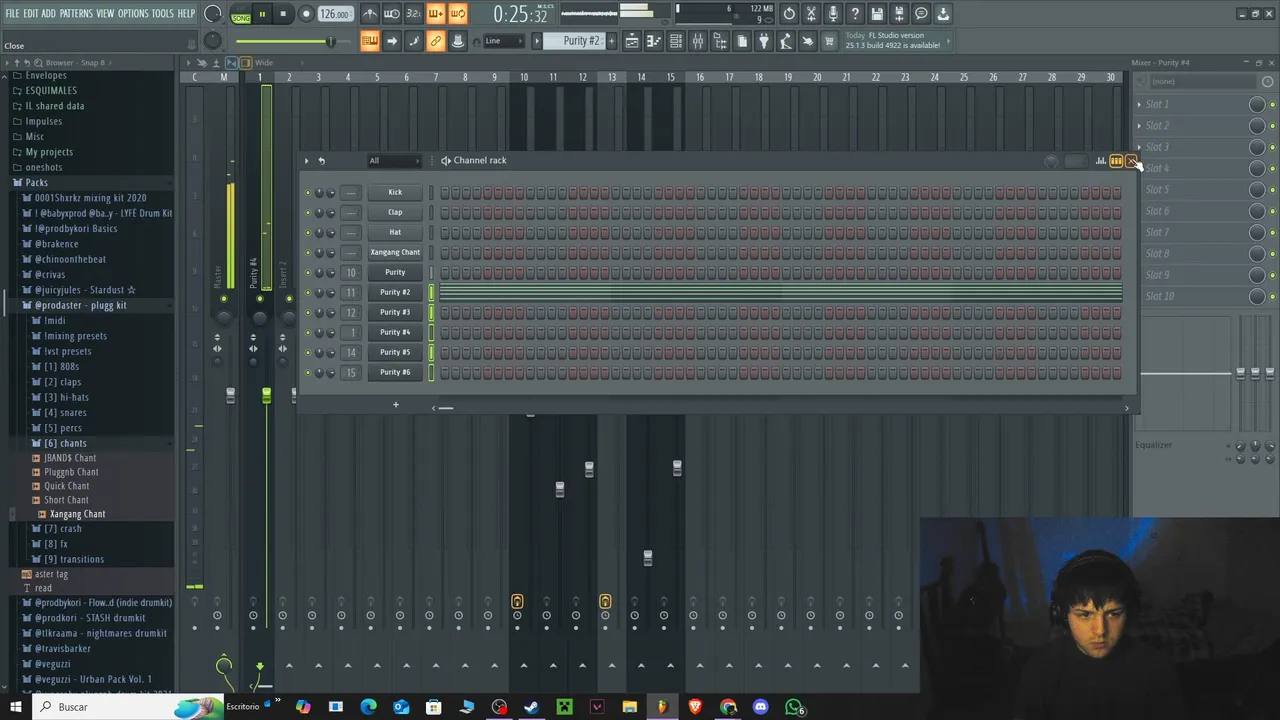Screen dimensions: 1280x720
Task: Toggle the blend recording (overdub) icon
Action: click(435, 14)
